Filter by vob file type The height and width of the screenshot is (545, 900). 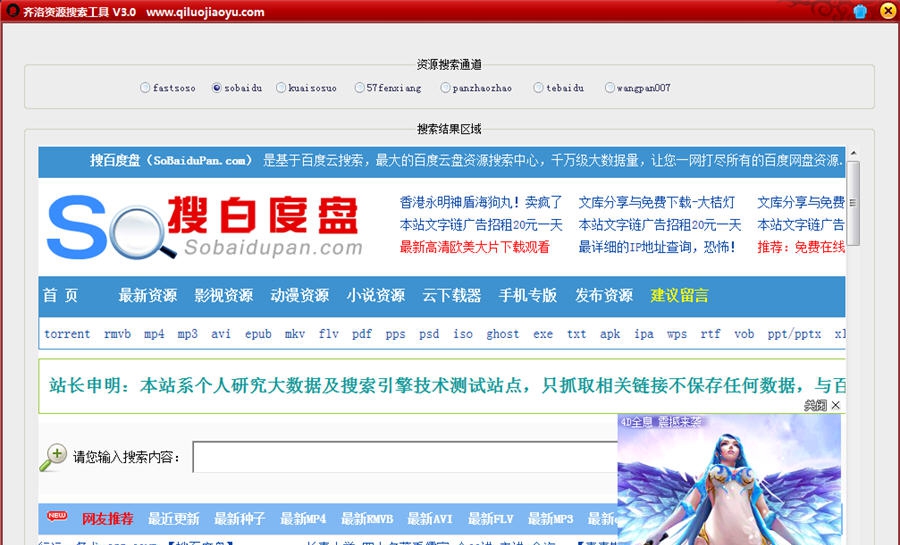744,334
